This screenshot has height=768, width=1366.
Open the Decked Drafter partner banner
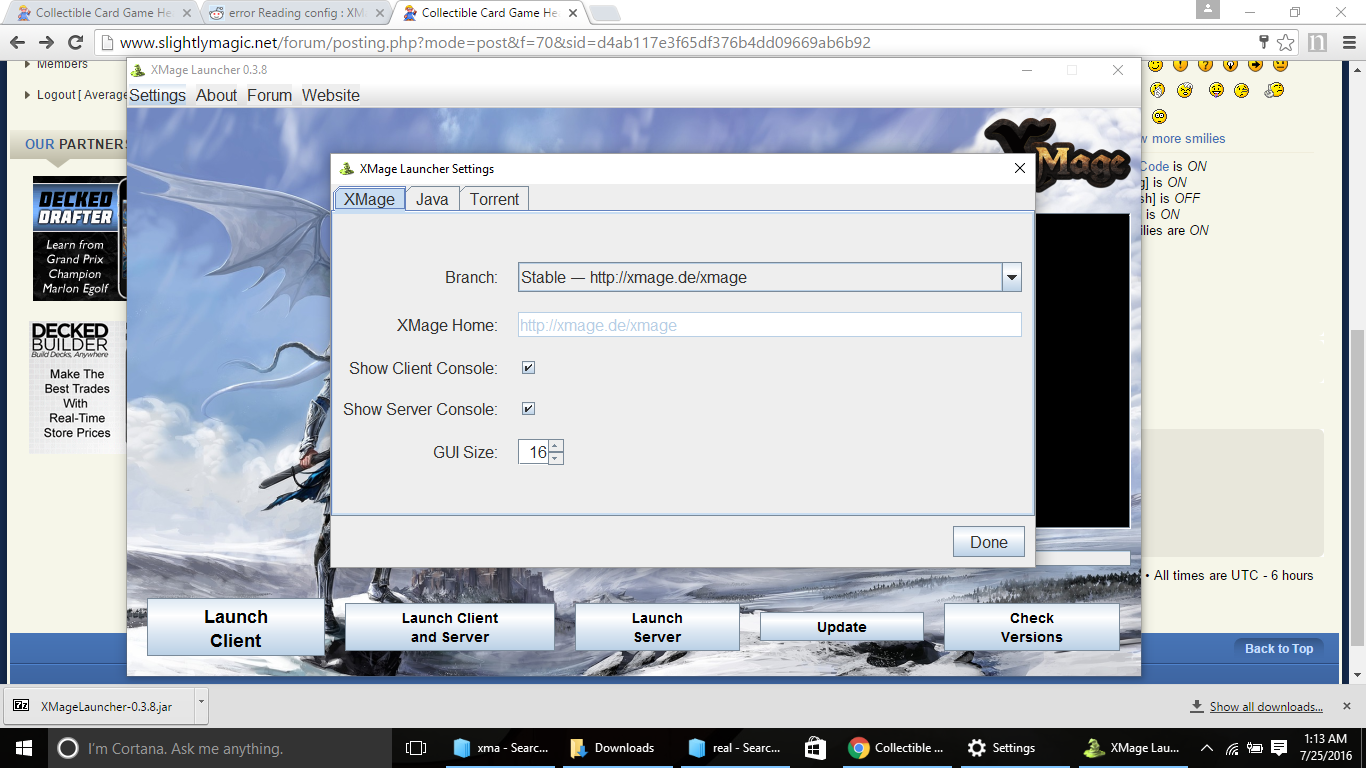(80, 239)
